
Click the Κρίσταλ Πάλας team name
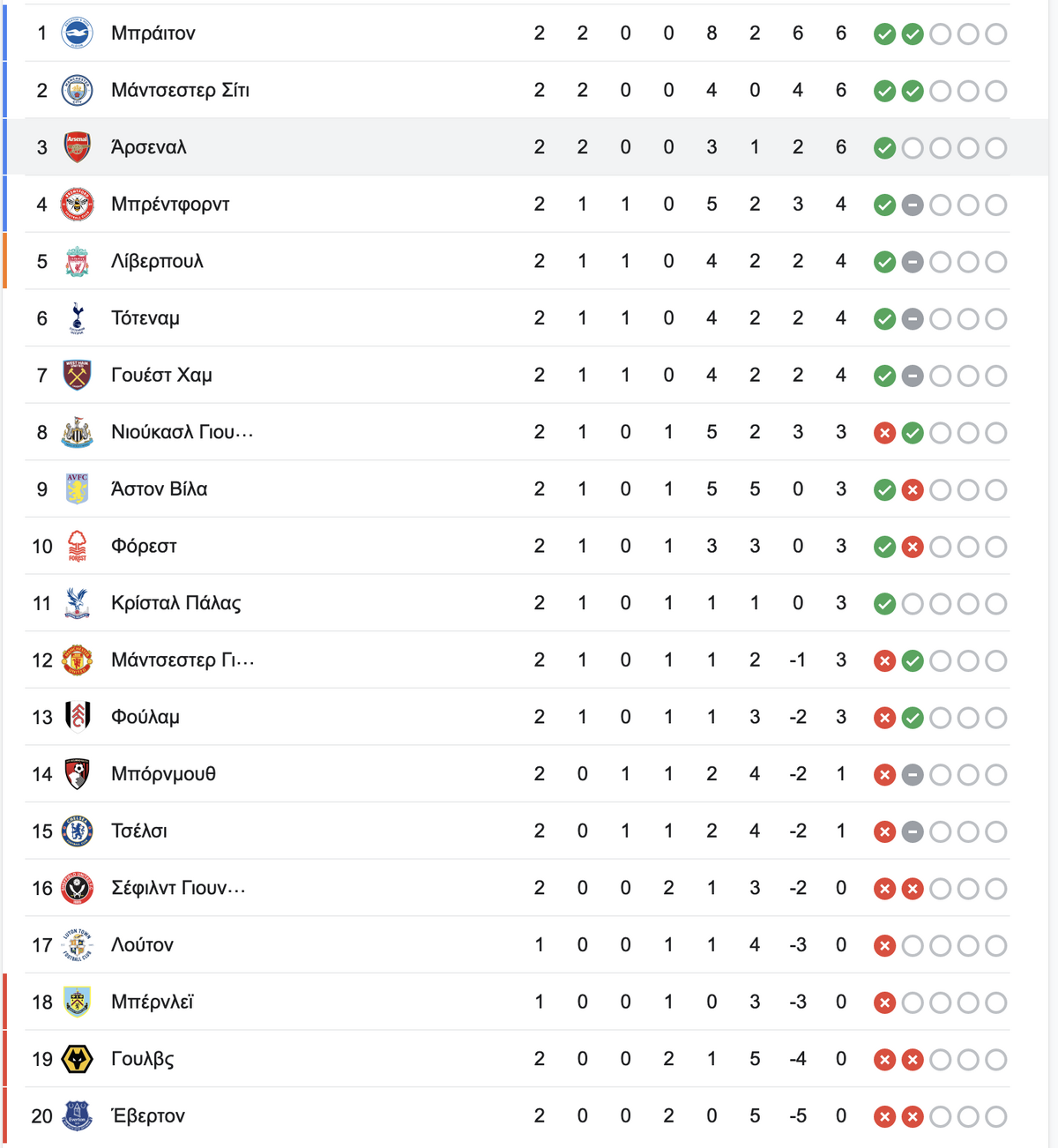[x=175, y=603]
